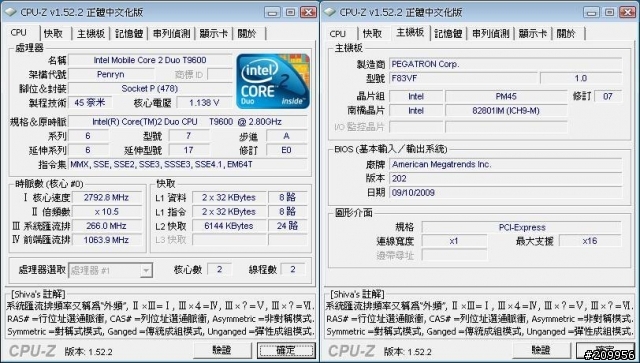Click the F83VF model field

pyautogui.click(x=463, y=78)
